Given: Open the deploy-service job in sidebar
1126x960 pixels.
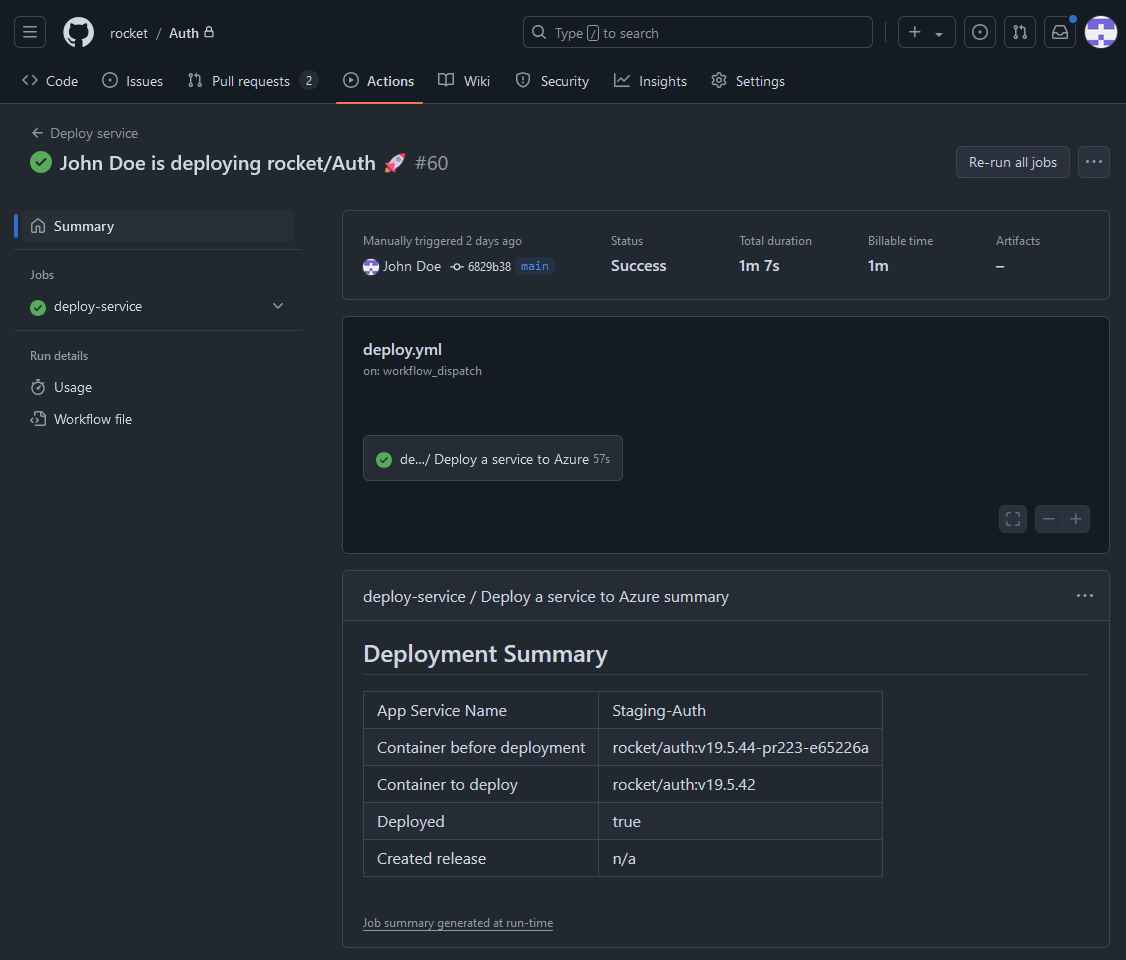Looking at the screenshot, I should 98,307.
